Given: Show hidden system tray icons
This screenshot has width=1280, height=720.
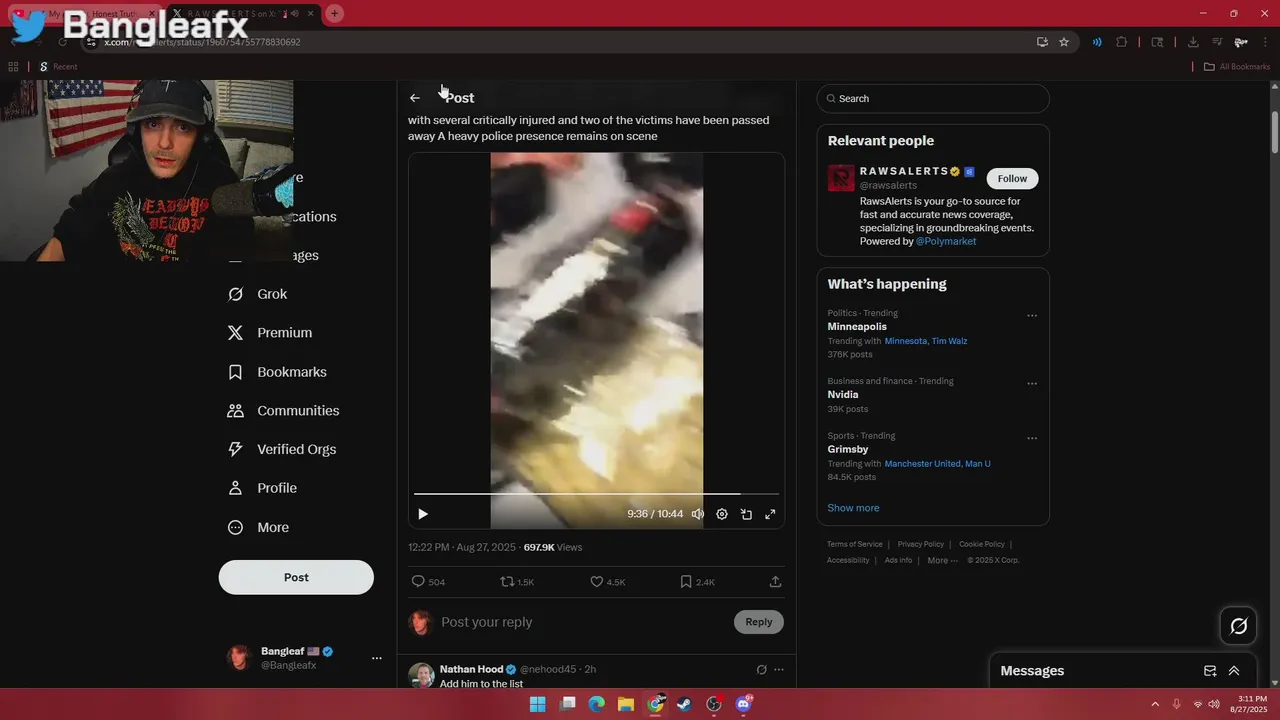Looking at the screenshot, I should (x=1155, y=704).
